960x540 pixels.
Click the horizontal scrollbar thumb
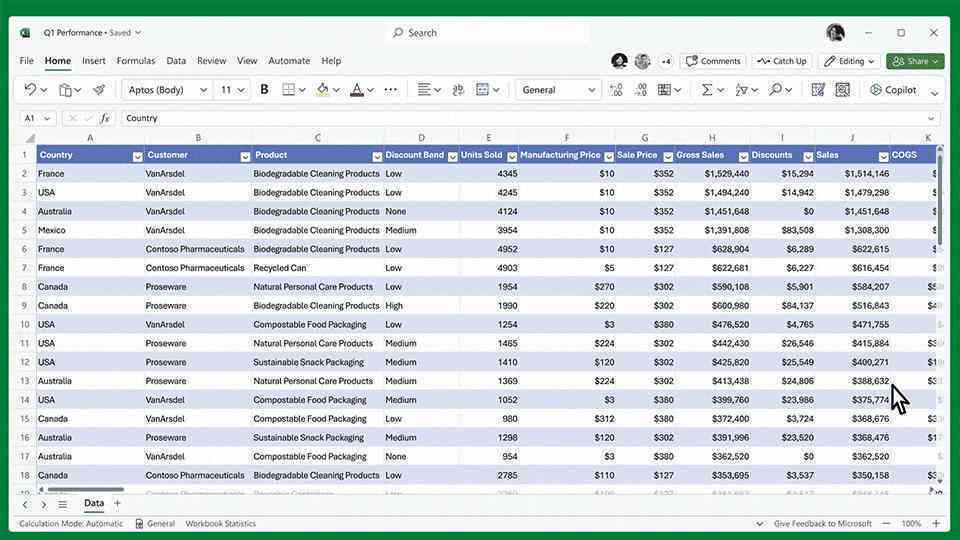coord(85,489)
